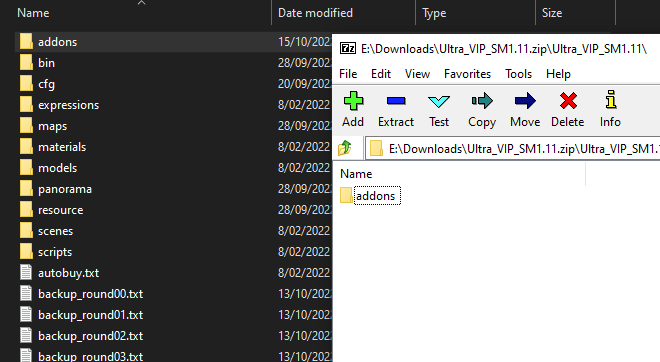Viewport: 660px width, 362px height.
Task: Click date 8/02/2022 in expressions row
Action: tap(304, 105)
